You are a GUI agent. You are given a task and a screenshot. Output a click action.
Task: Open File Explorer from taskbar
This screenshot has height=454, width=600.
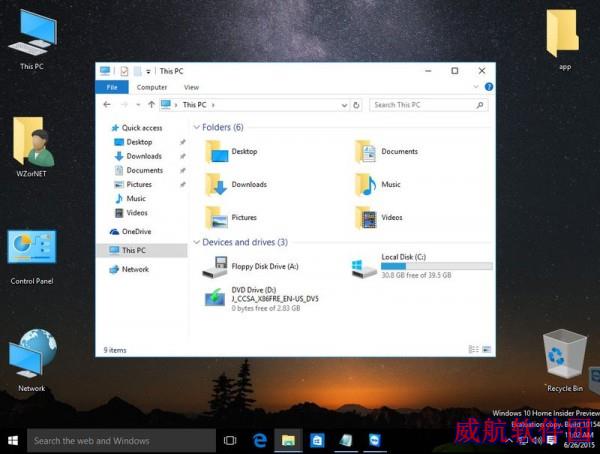coord(288,441)
